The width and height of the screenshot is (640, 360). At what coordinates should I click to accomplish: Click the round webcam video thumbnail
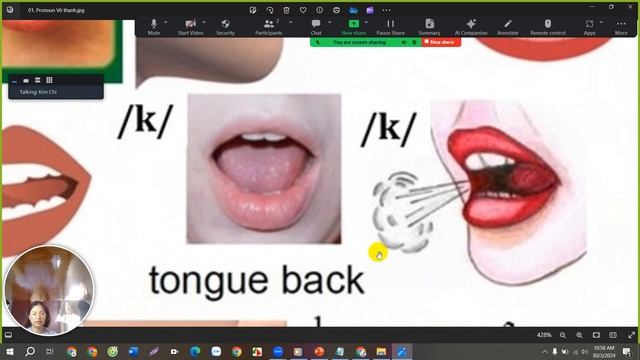49,290
